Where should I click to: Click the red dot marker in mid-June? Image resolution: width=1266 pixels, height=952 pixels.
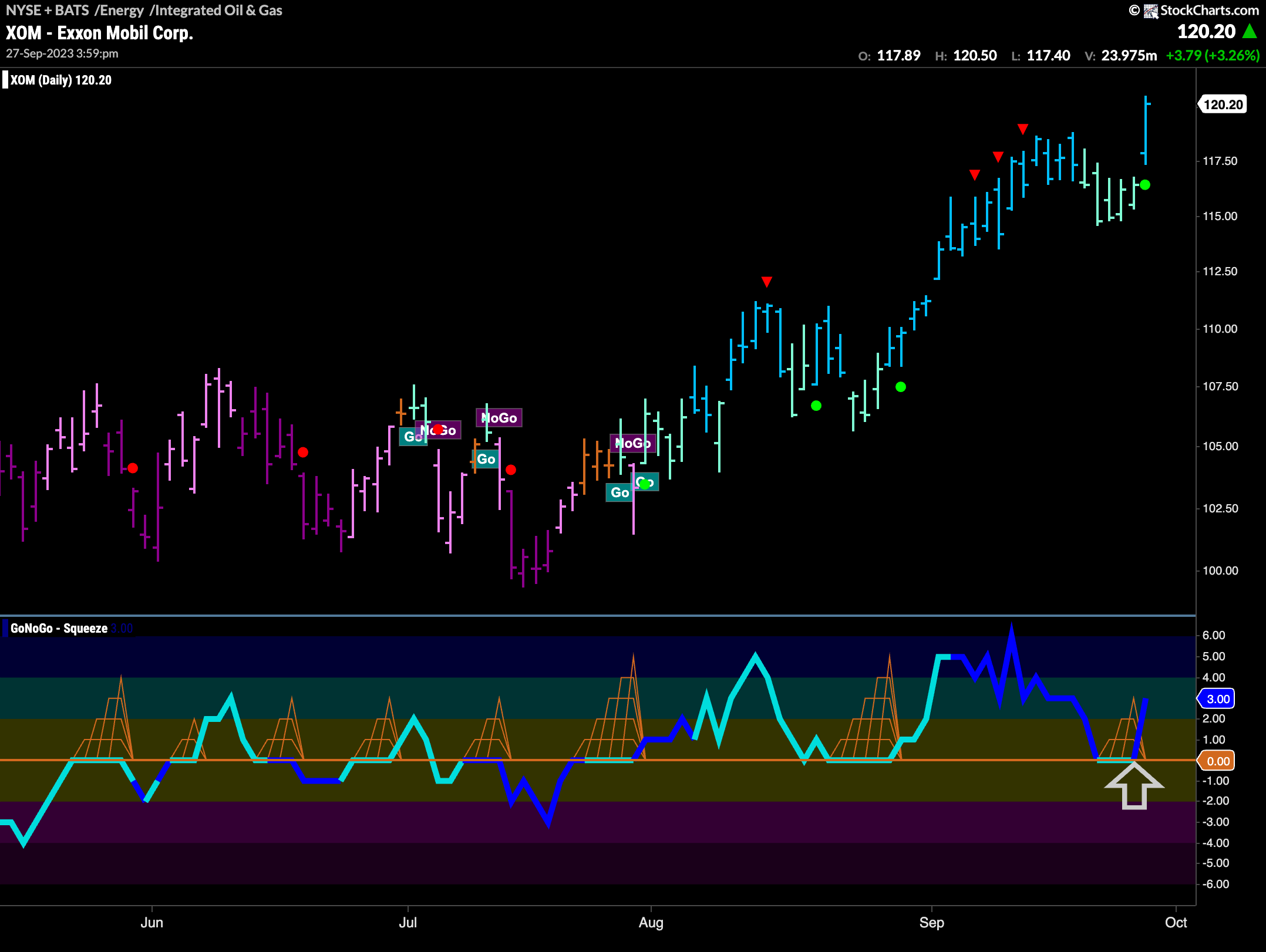[x=303, y=452]
